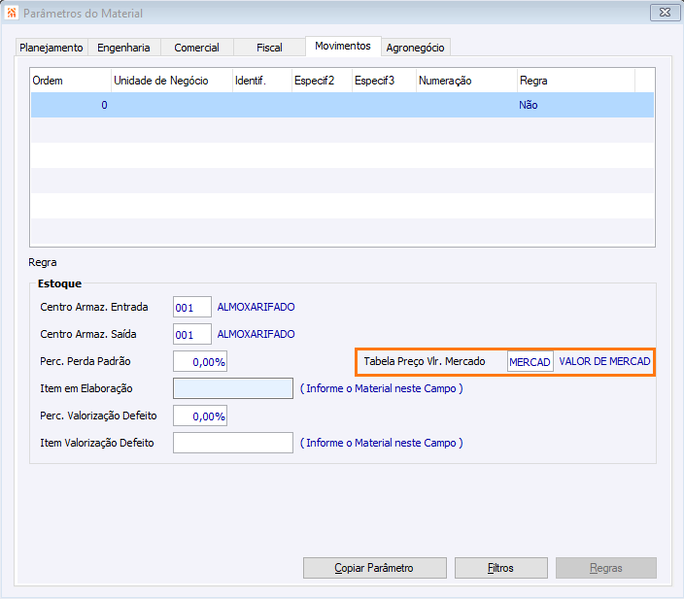Click the VALOR DE MERCAD description text

pos(605,361)
